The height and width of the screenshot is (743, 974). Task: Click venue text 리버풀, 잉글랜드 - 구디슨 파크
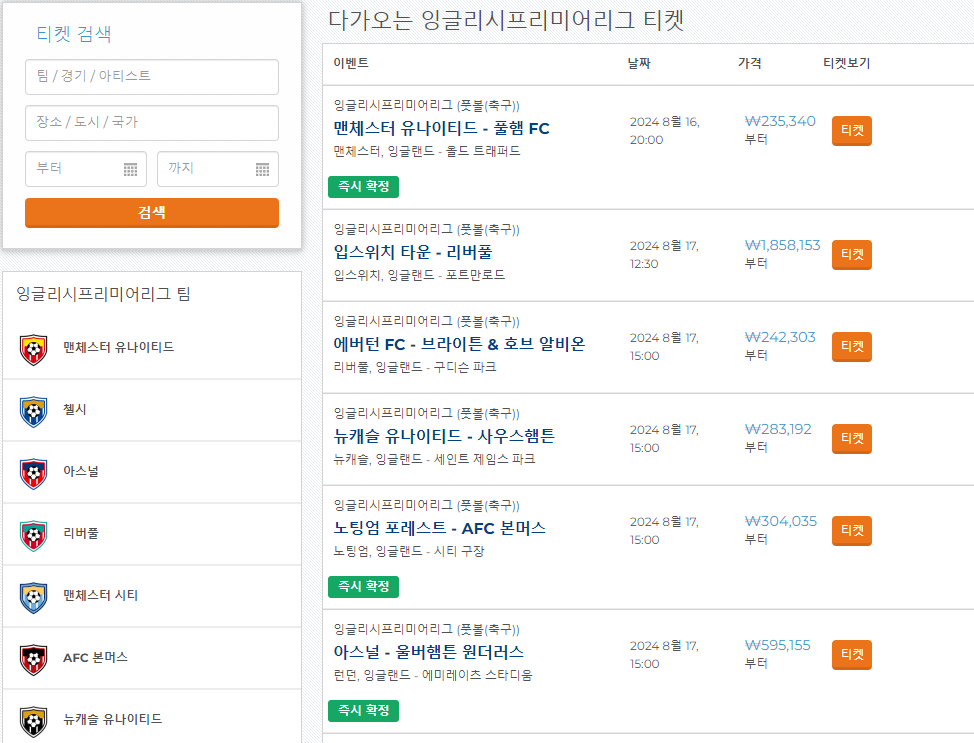[415, 367]
